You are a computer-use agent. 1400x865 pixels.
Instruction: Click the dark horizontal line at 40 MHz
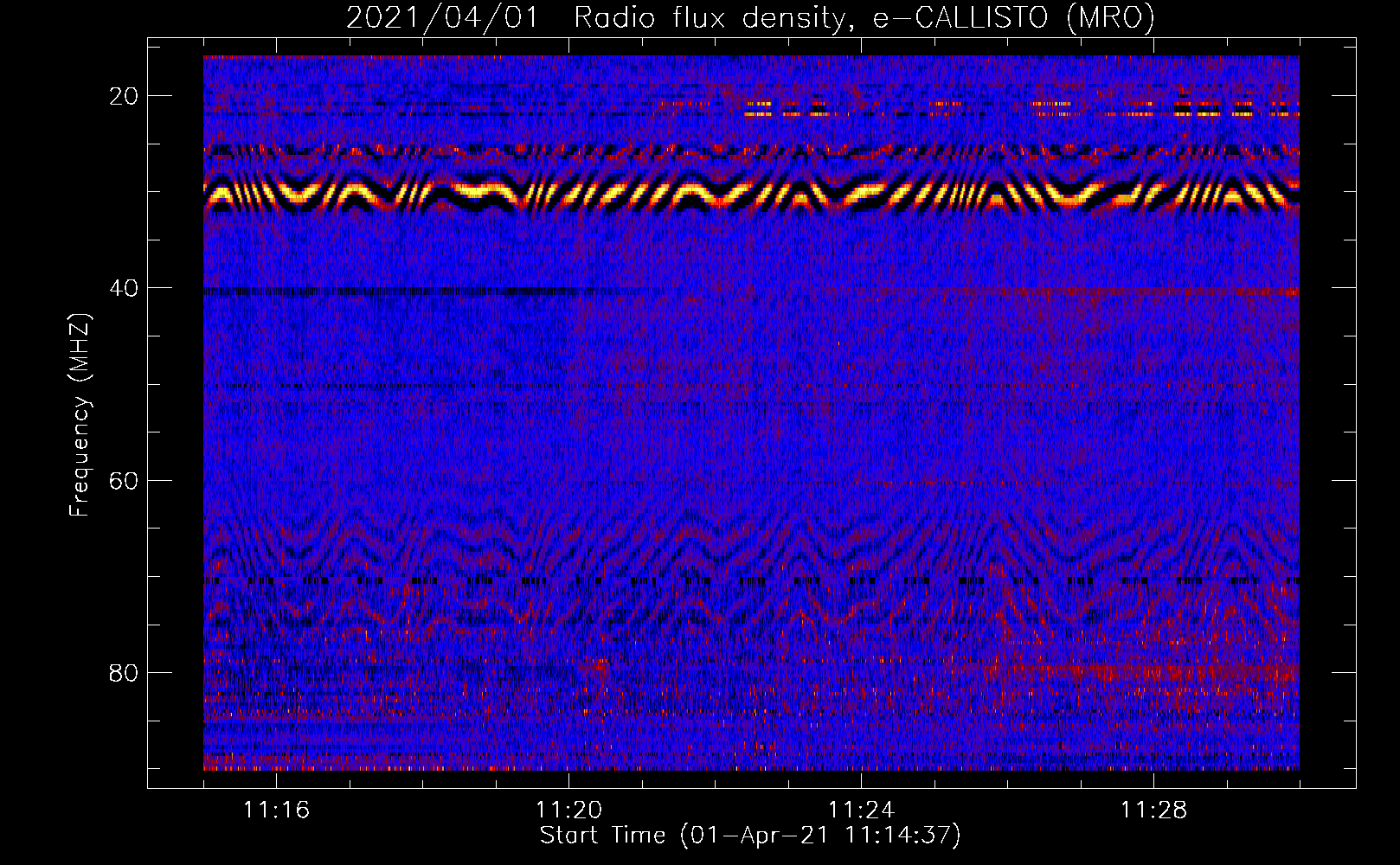pyautogui.click(x=389, y=292)
